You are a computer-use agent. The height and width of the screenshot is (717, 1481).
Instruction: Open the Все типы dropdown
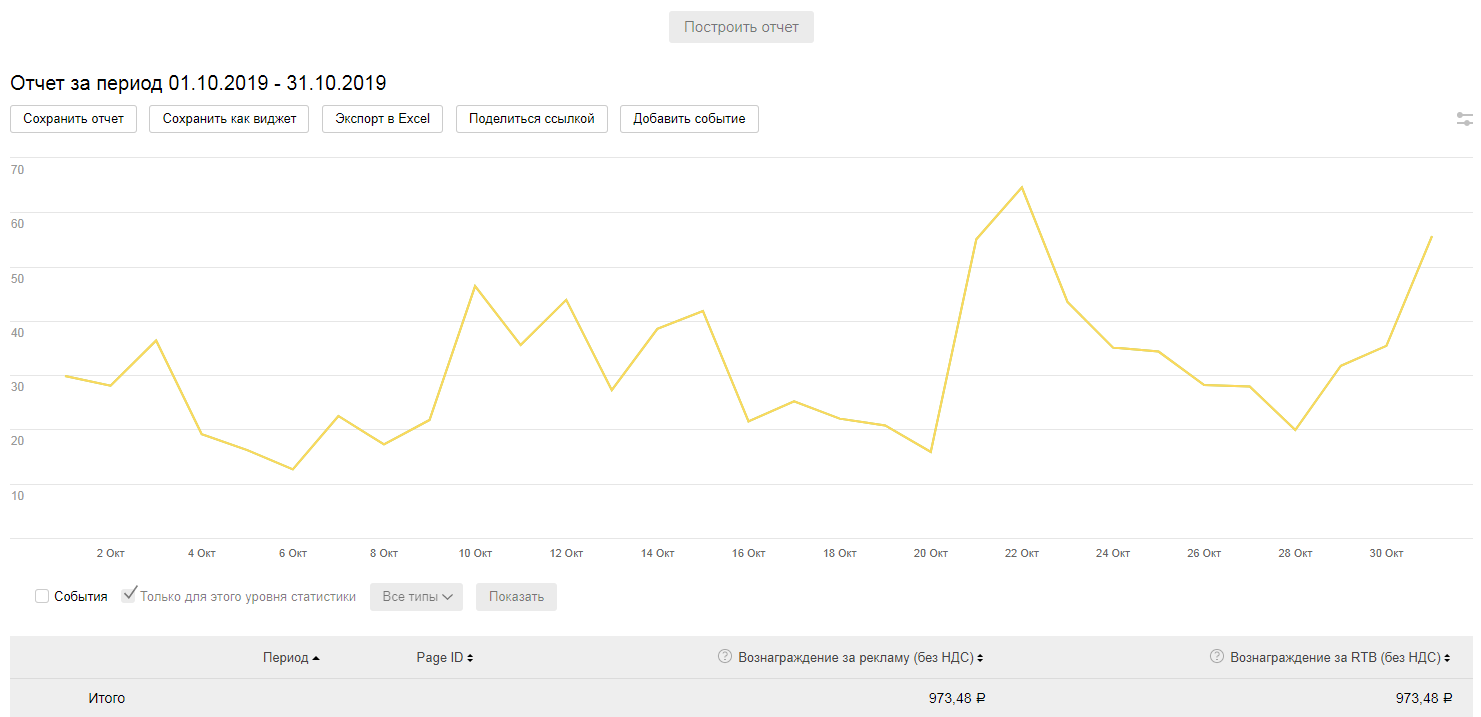pyautogui.click(x=417, y=597)
